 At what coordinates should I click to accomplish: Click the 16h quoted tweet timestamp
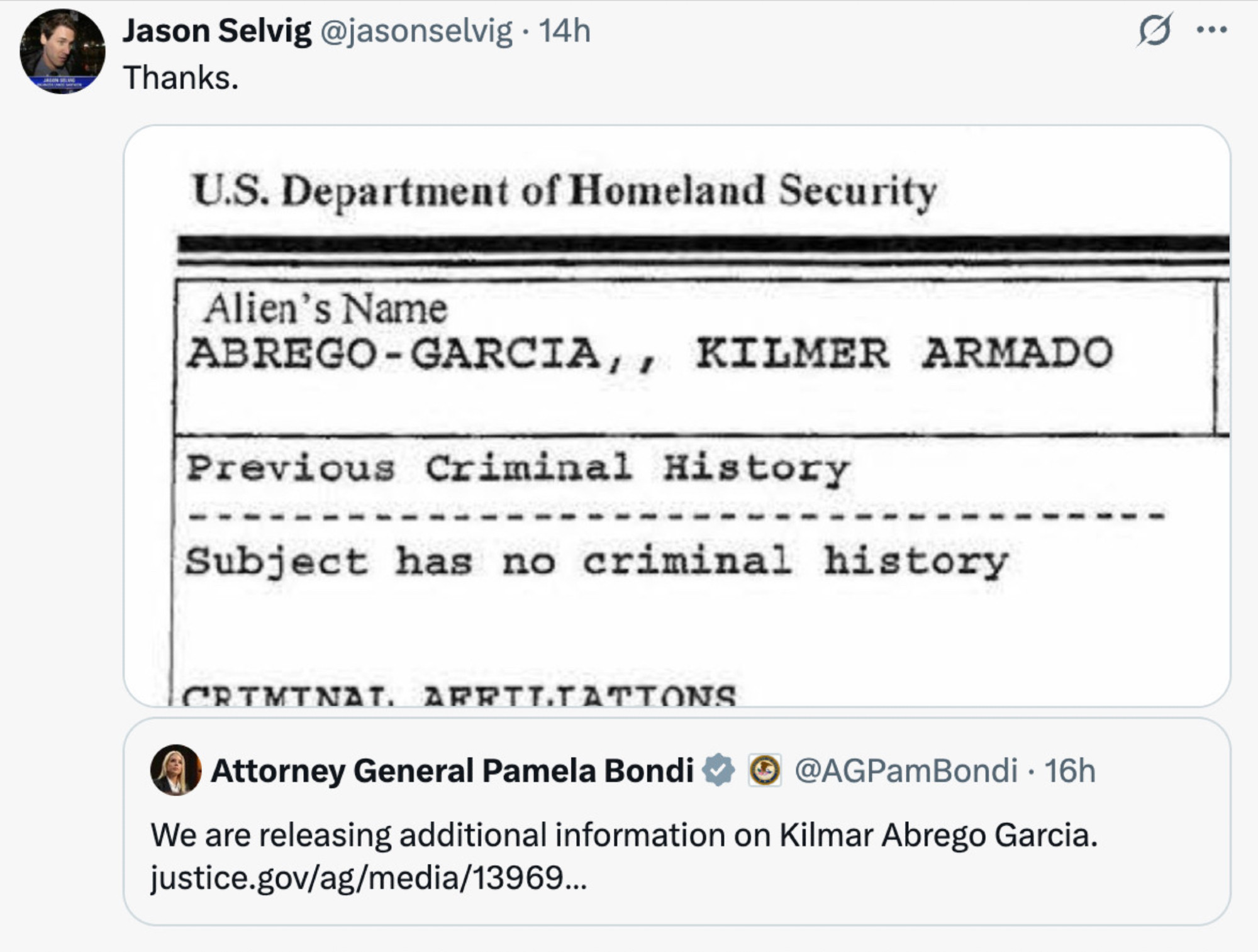1070,770
